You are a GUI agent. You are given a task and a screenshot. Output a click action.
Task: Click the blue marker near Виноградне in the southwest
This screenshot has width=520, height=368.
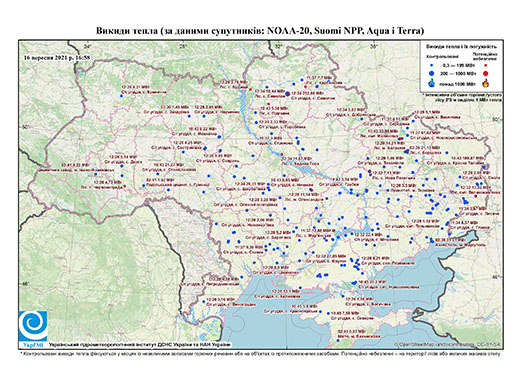(204, 302)
